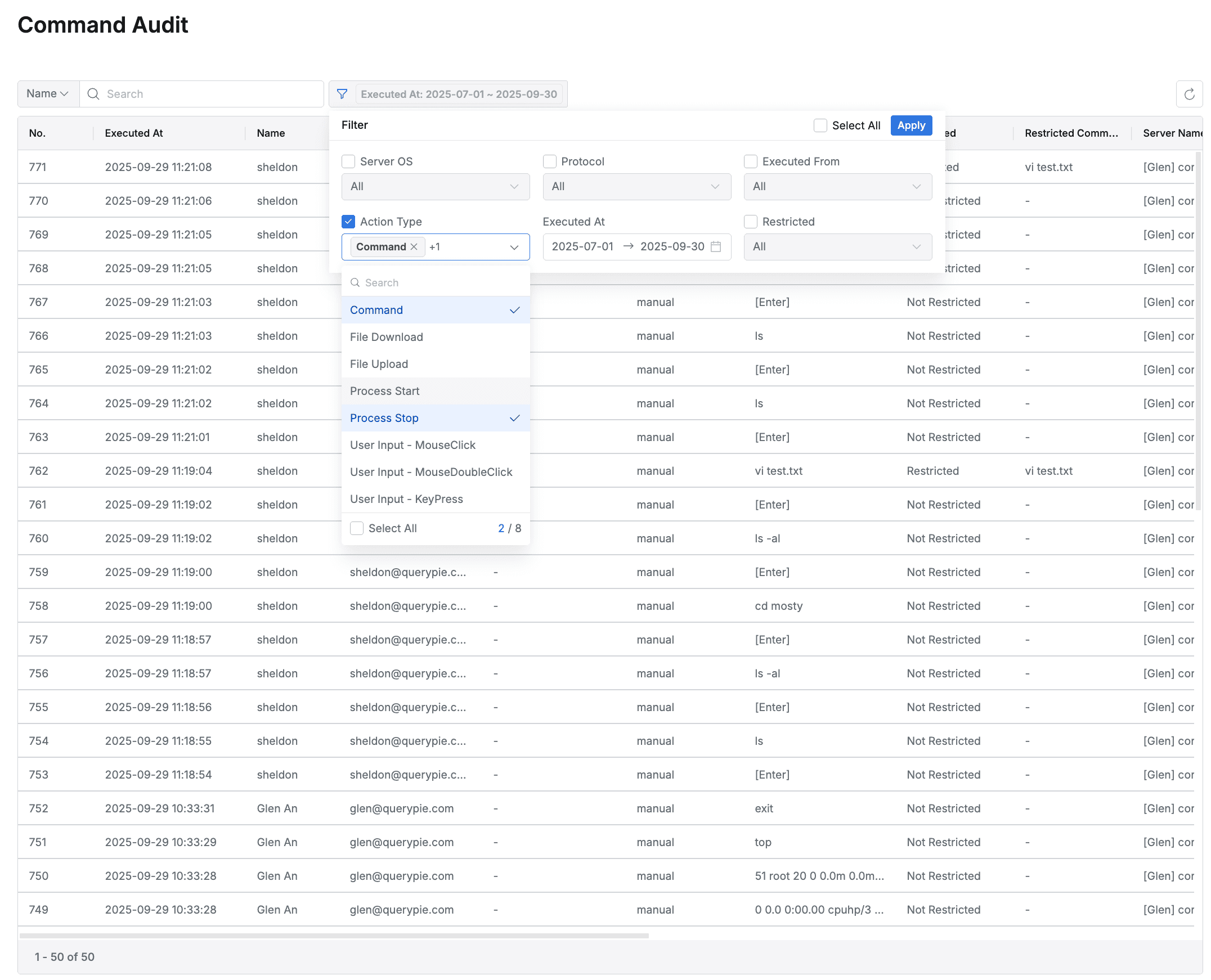Screen dimensions: 1211x980
Task: Click the checkmark next to Process Stop
Action: [x=514, y=418]
